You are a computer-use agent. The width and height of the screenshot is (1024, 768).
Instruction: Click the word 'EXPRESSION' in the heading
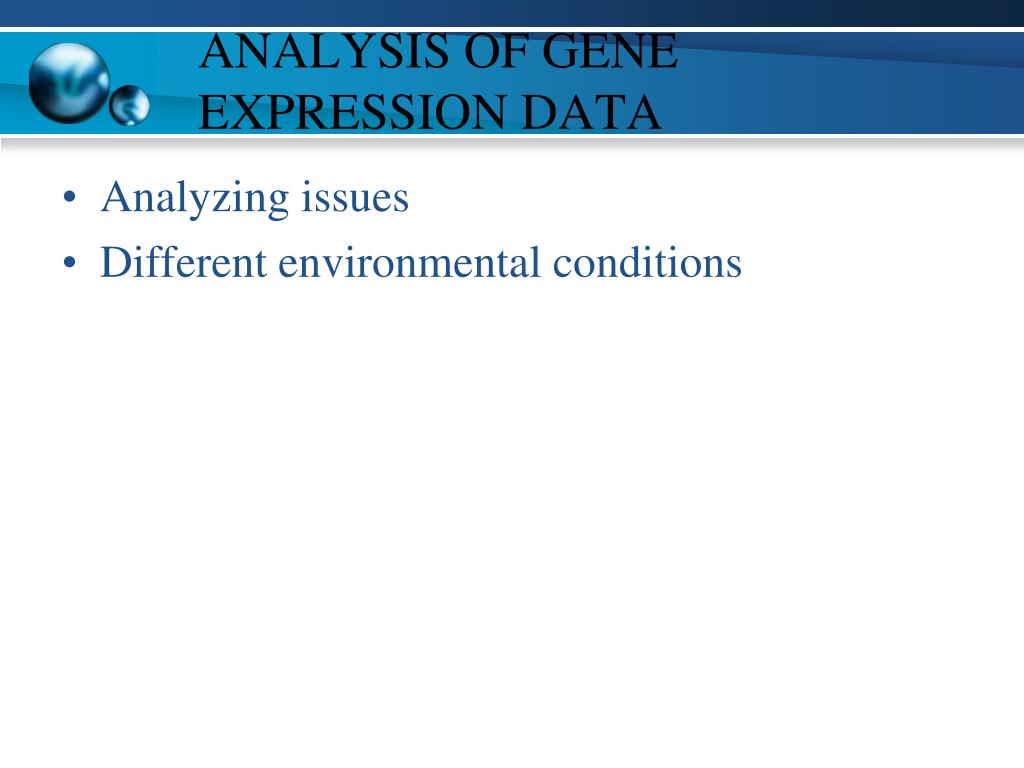[353, 112]
